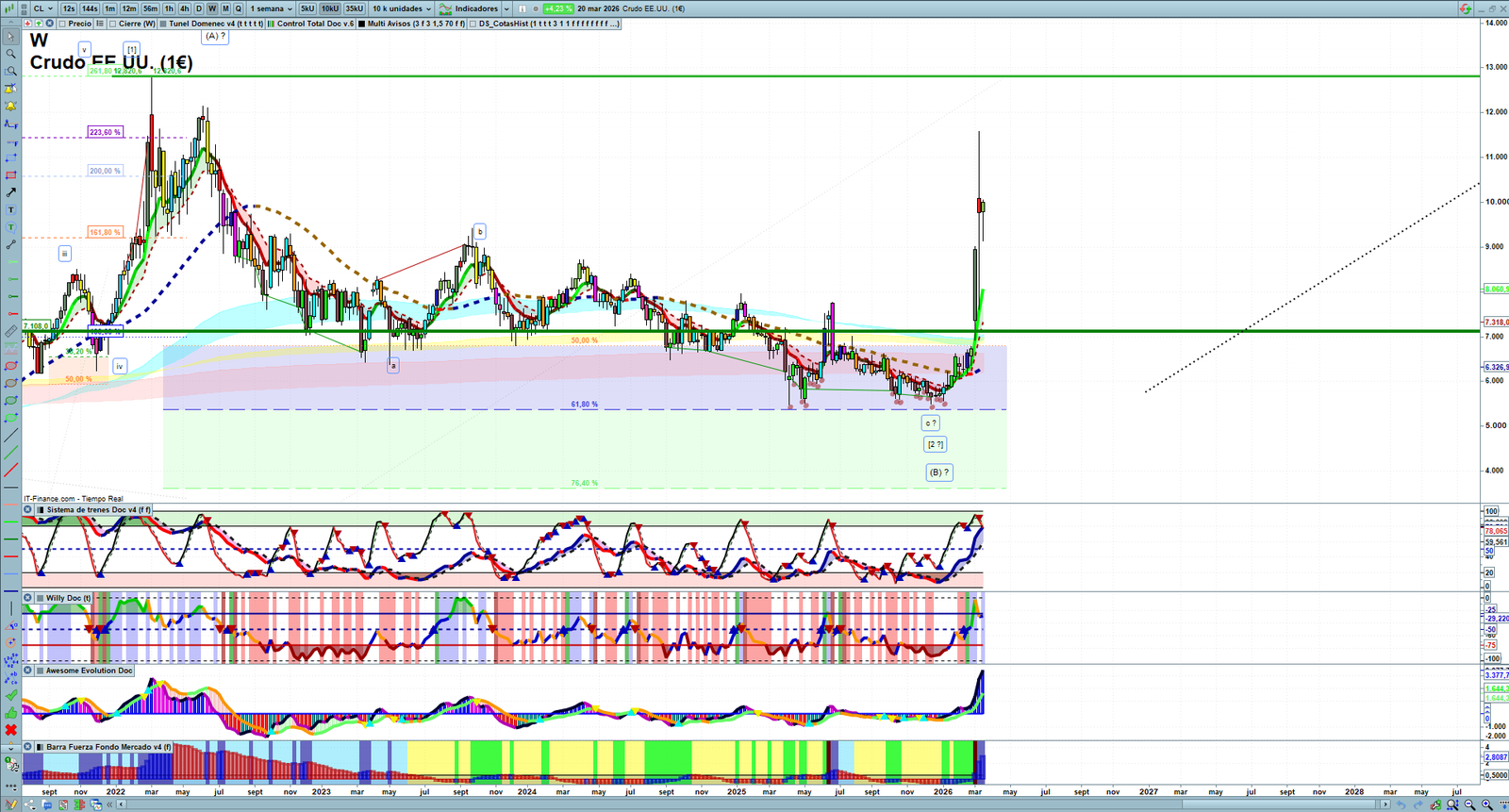Open the CL symbol dropdown
1509x812 pixels.
[x=43, y=8]
